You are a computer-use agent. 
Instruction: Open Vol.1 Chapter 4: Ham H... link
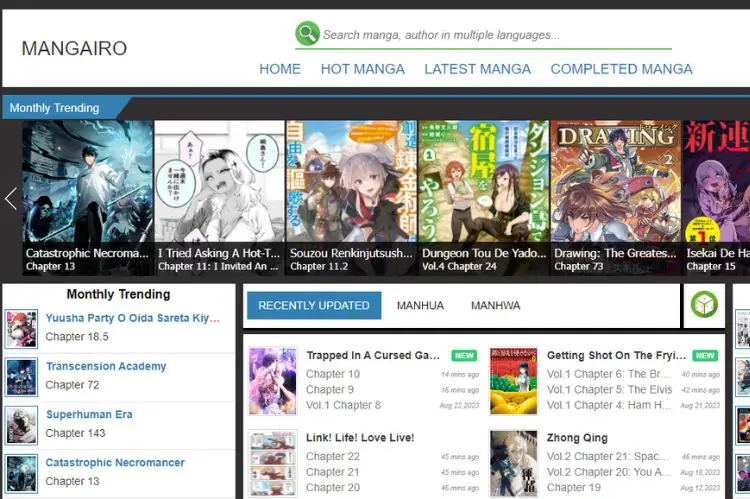pyautogui.click(x=608, y=405)
